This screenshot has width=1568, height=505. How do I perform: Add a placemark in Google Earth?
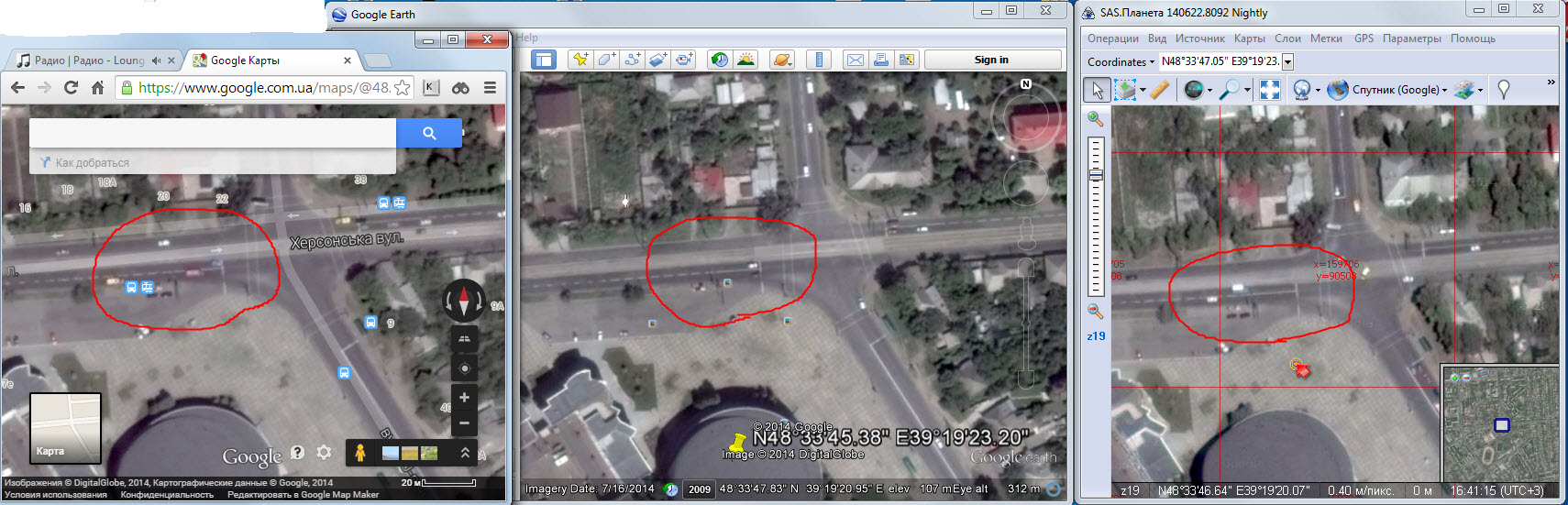pos(580,60)
